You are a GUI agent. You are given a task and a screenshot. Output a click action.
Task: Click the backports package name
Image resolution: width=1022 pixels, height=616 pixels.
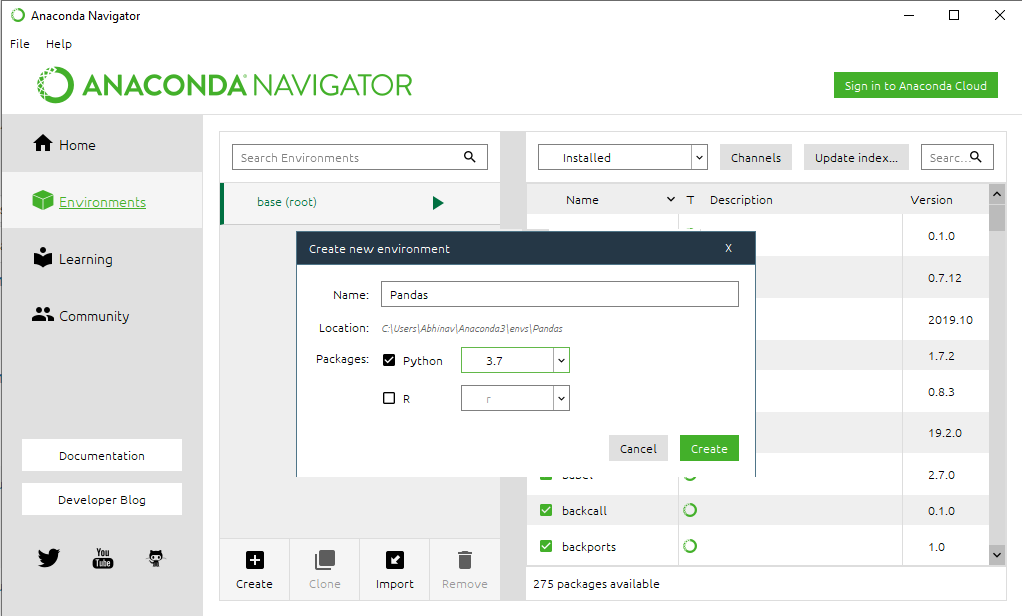[x=589, y=546]
